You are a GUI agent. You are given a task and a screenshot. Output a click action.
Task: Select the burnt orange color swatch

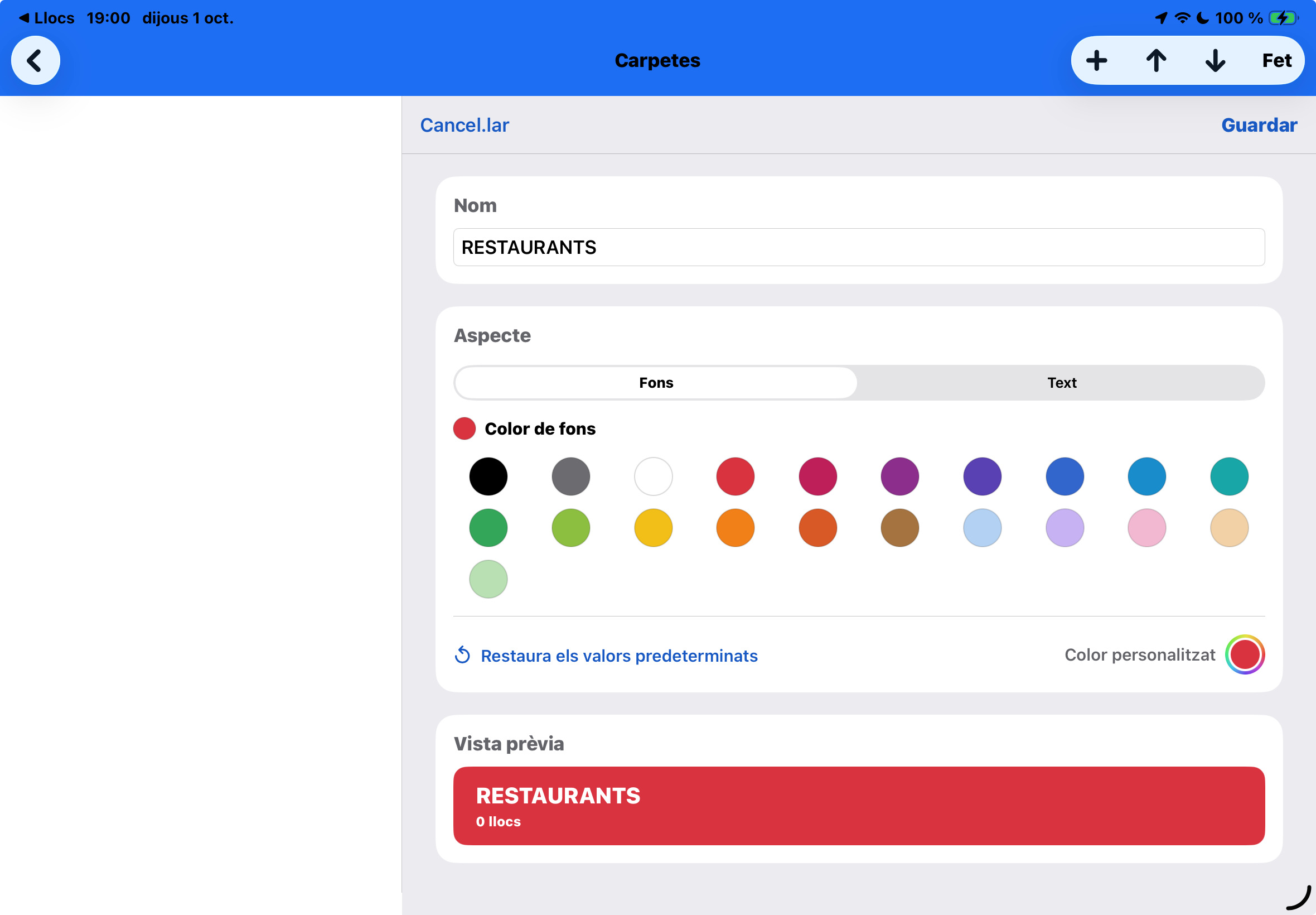click(817, 527)
